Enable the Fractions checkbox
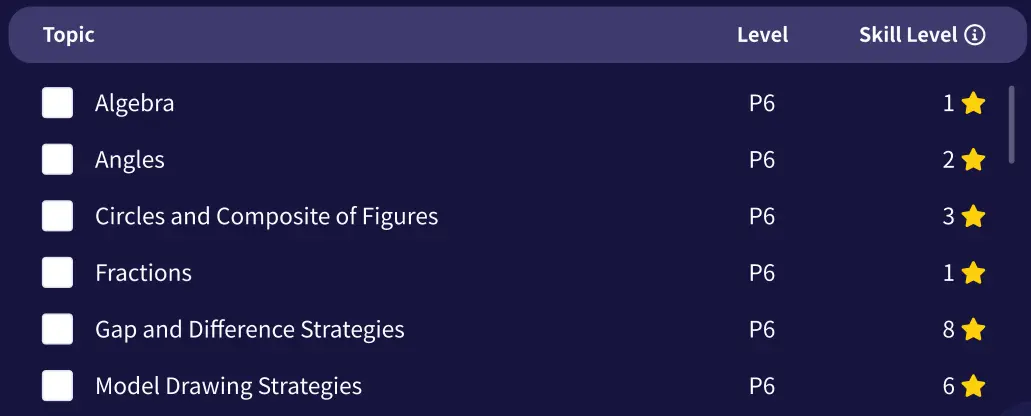1031x416 pixels. coord(57,273)
